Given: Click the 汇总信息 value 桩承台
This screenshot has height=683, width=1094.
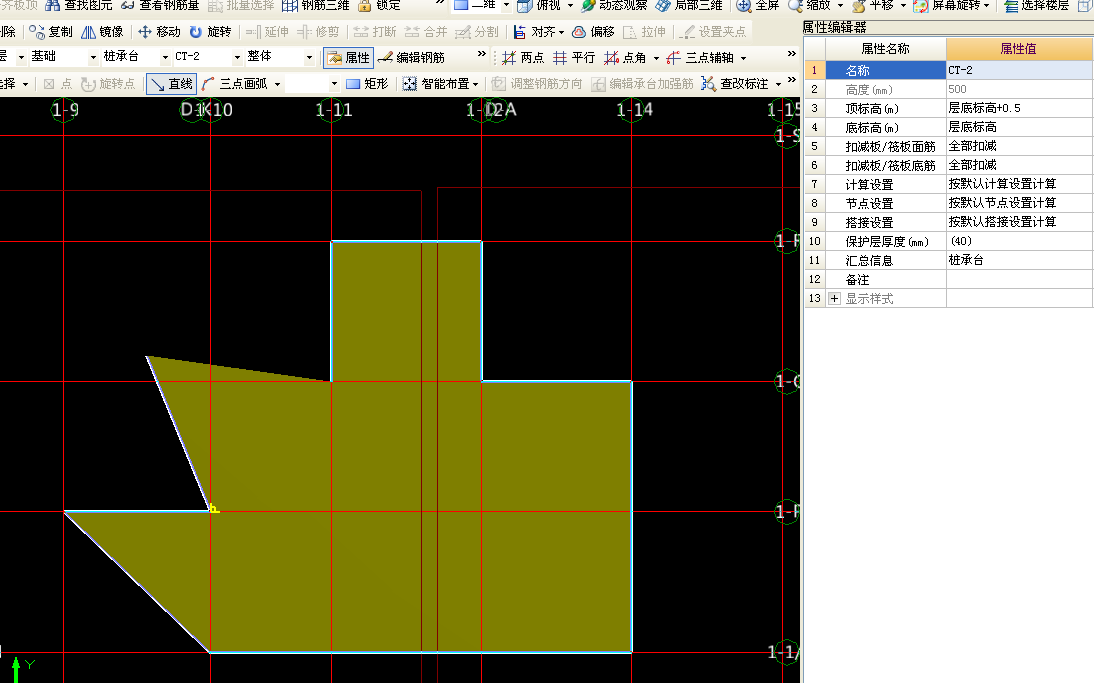Looking at the screenshot, I should (x=1019, y=260).
